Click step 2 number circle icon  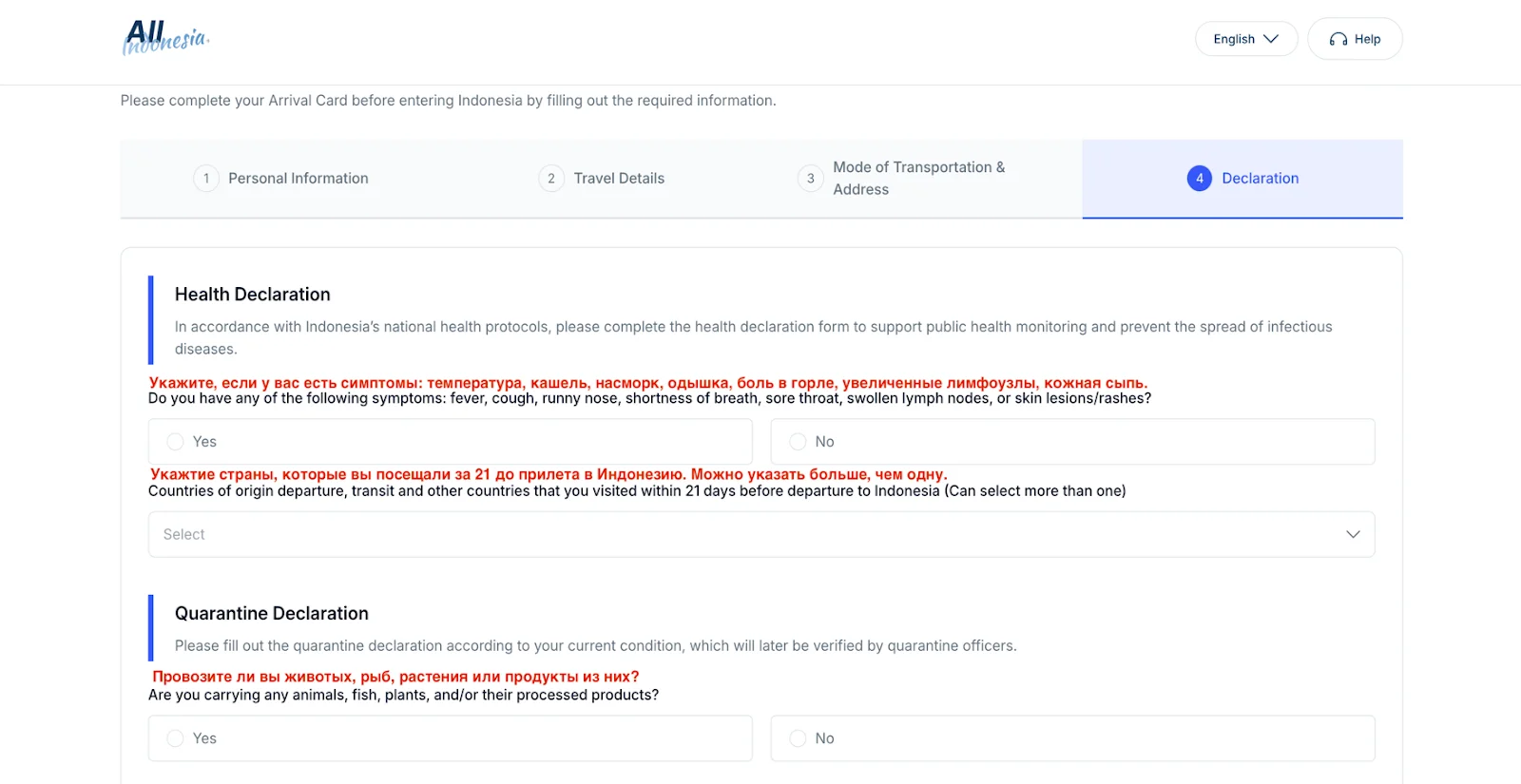tap(551, 179)
